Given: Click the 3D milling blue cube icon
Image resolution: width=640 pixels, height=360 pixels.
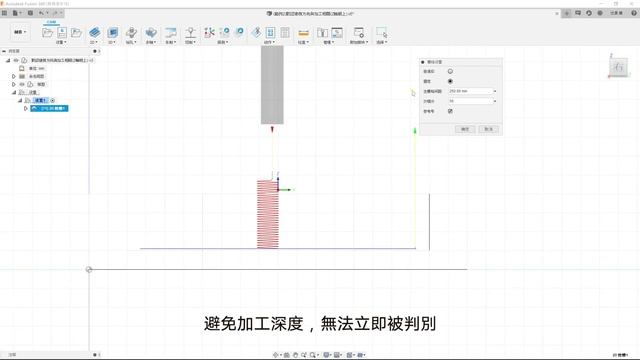Looking at the screenshot, I should point(113,32).
